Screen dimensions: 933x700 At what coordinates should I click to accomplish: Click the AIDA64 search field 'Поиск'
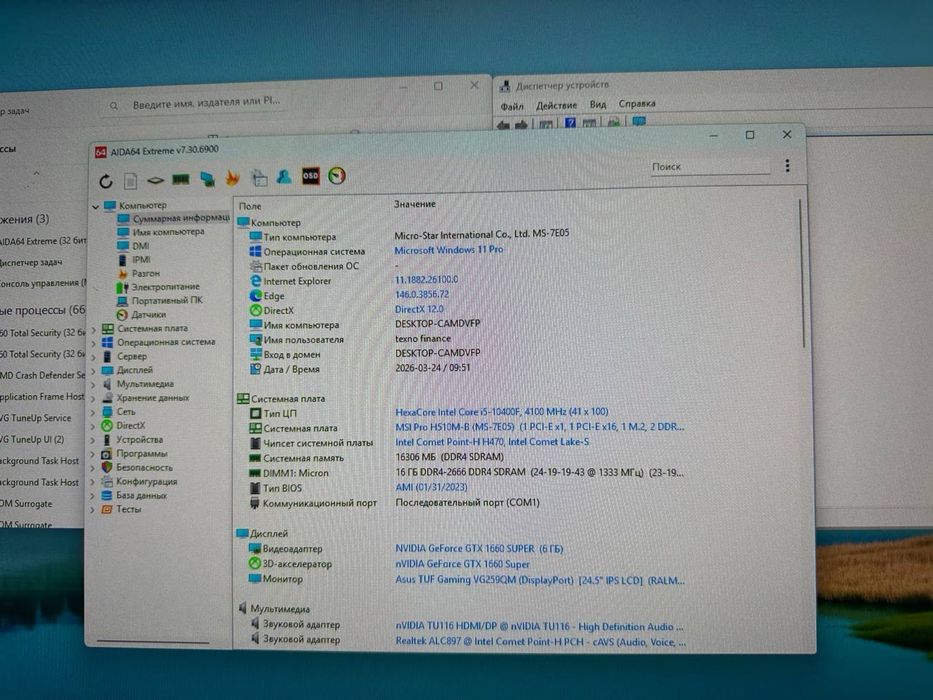709,167
